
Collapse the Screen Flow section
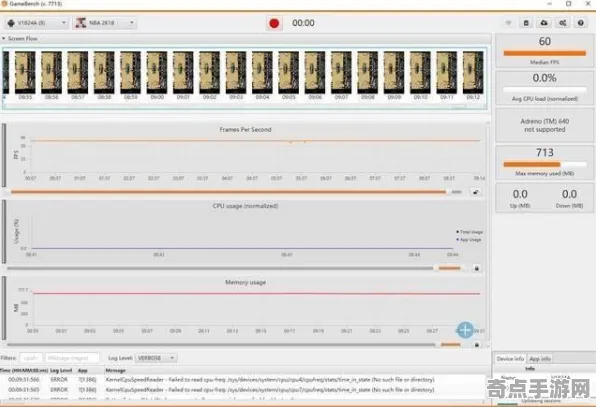pyautogui.click(x=3, y=39)
